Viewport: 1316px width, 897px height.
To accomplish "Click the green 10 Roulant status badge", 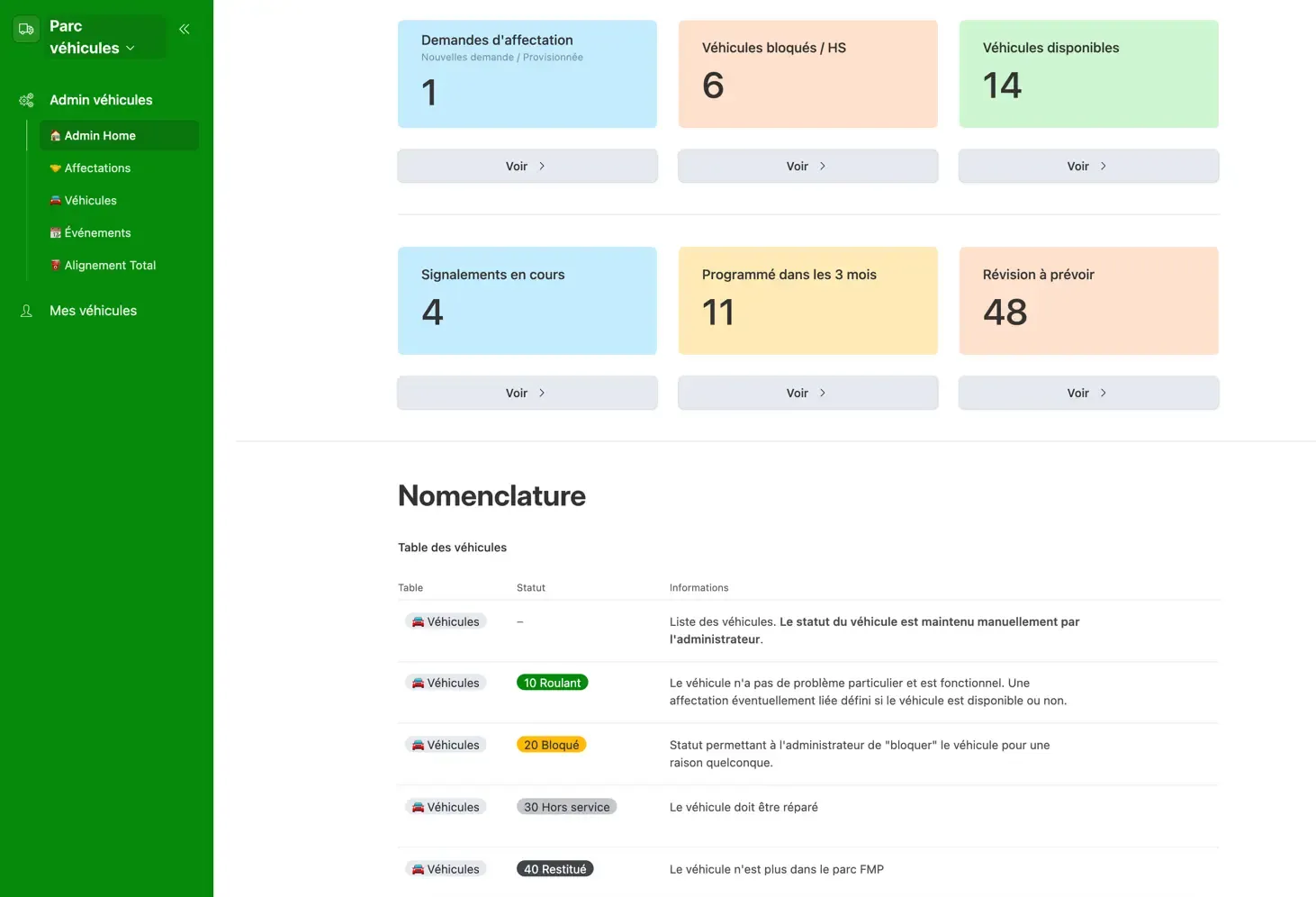I will click(x=553, y=683).
